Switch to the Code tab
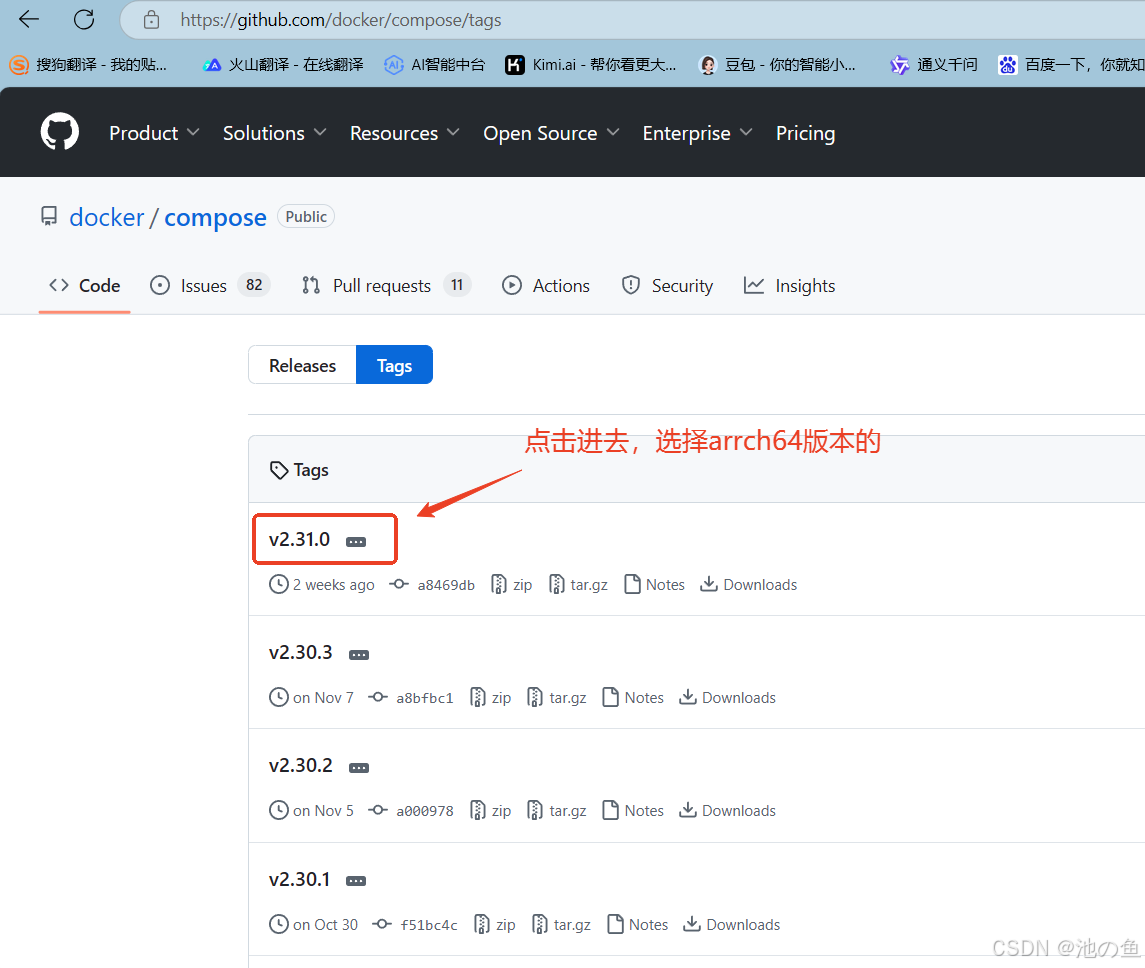 pyautogui.click(x=85, y=285)
